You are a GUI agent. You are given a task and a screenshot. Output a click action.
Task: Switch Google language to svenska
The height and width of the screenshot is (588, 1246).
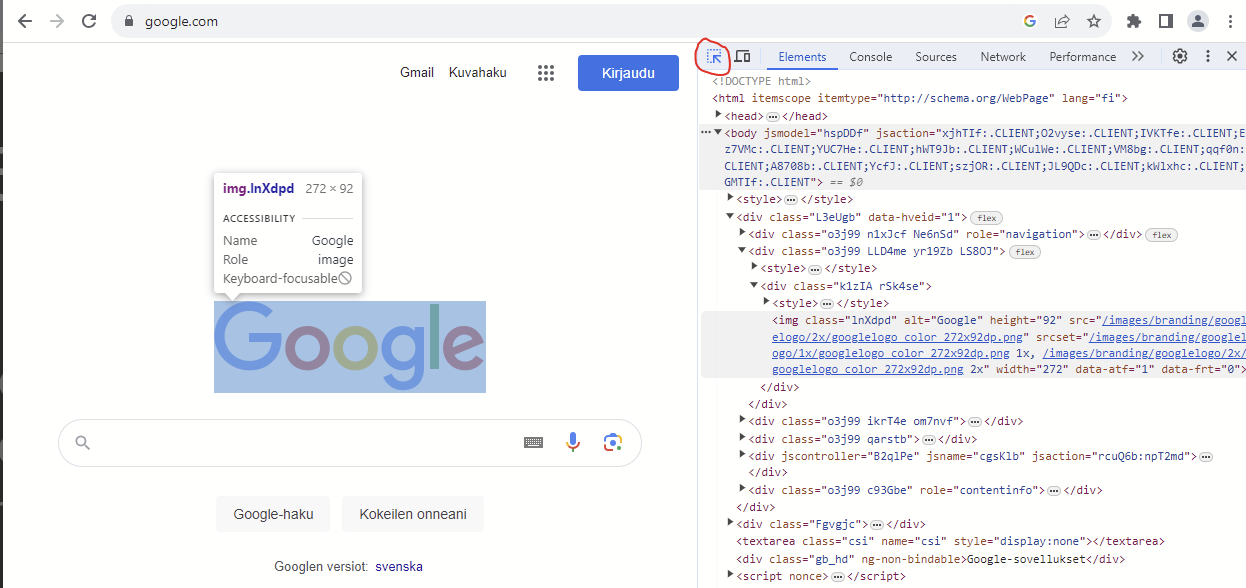399,566
